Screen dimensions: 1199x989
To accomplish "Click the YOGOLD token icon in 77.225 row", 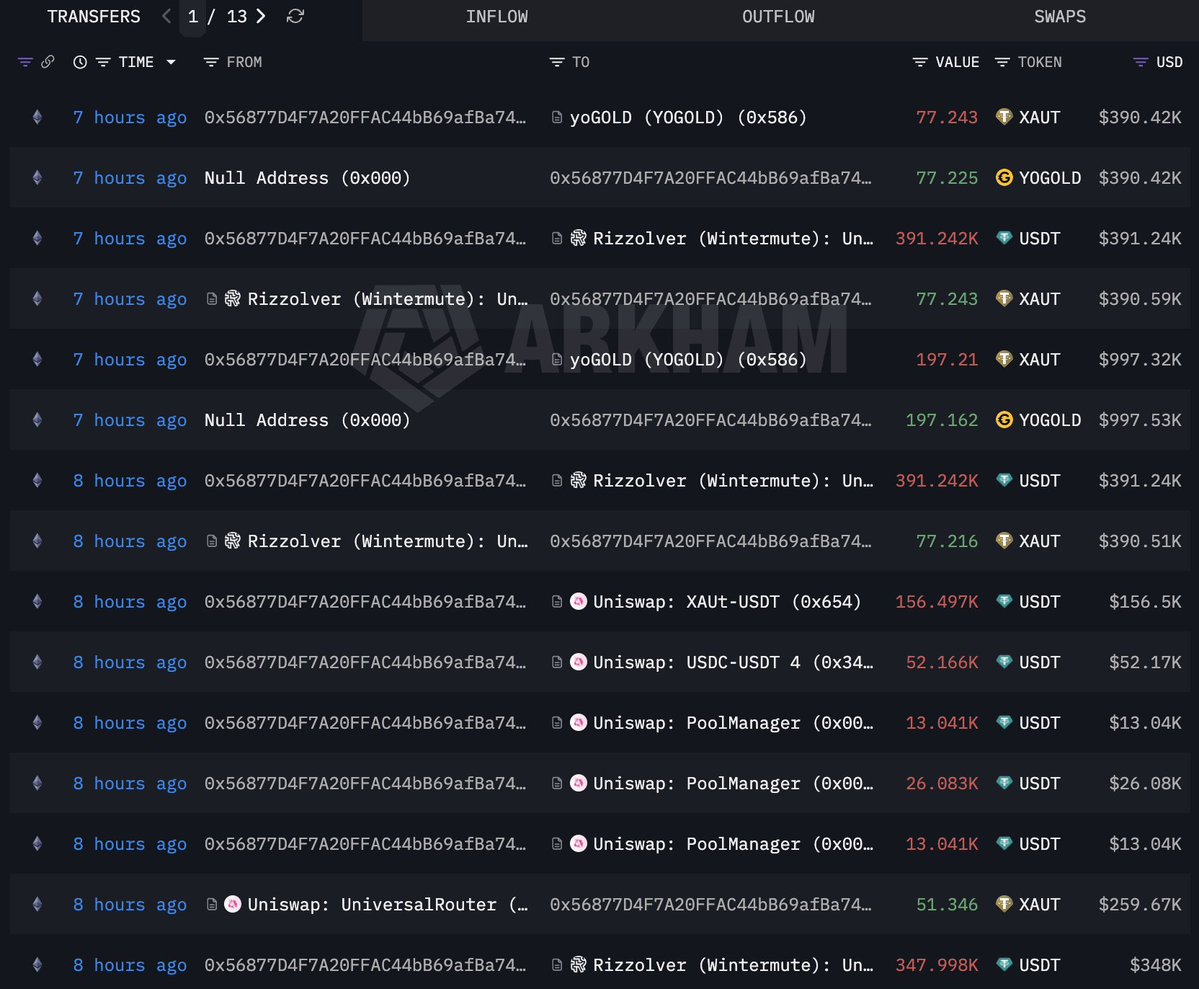I will click(x=1004, y=177).
